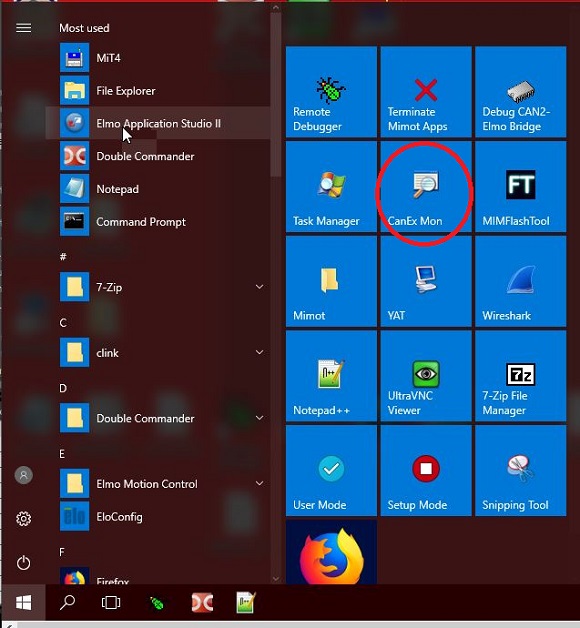The height and width of the screenshot is (628, 580).
Task: Open Double Commander from the taskbar
Action: coord(202,603)
